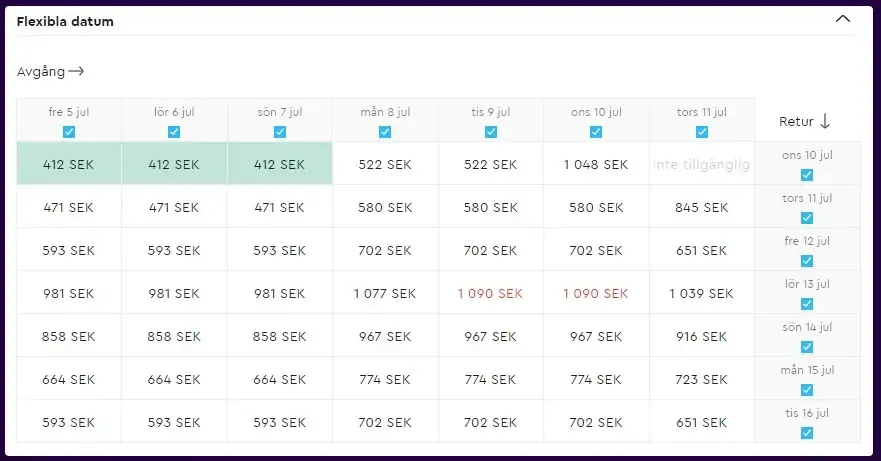The height and width of the screenshot is (461, 881).
Task: Uncheck the ons 10 jul departure checkbox
Action: (x=596, y=132)
